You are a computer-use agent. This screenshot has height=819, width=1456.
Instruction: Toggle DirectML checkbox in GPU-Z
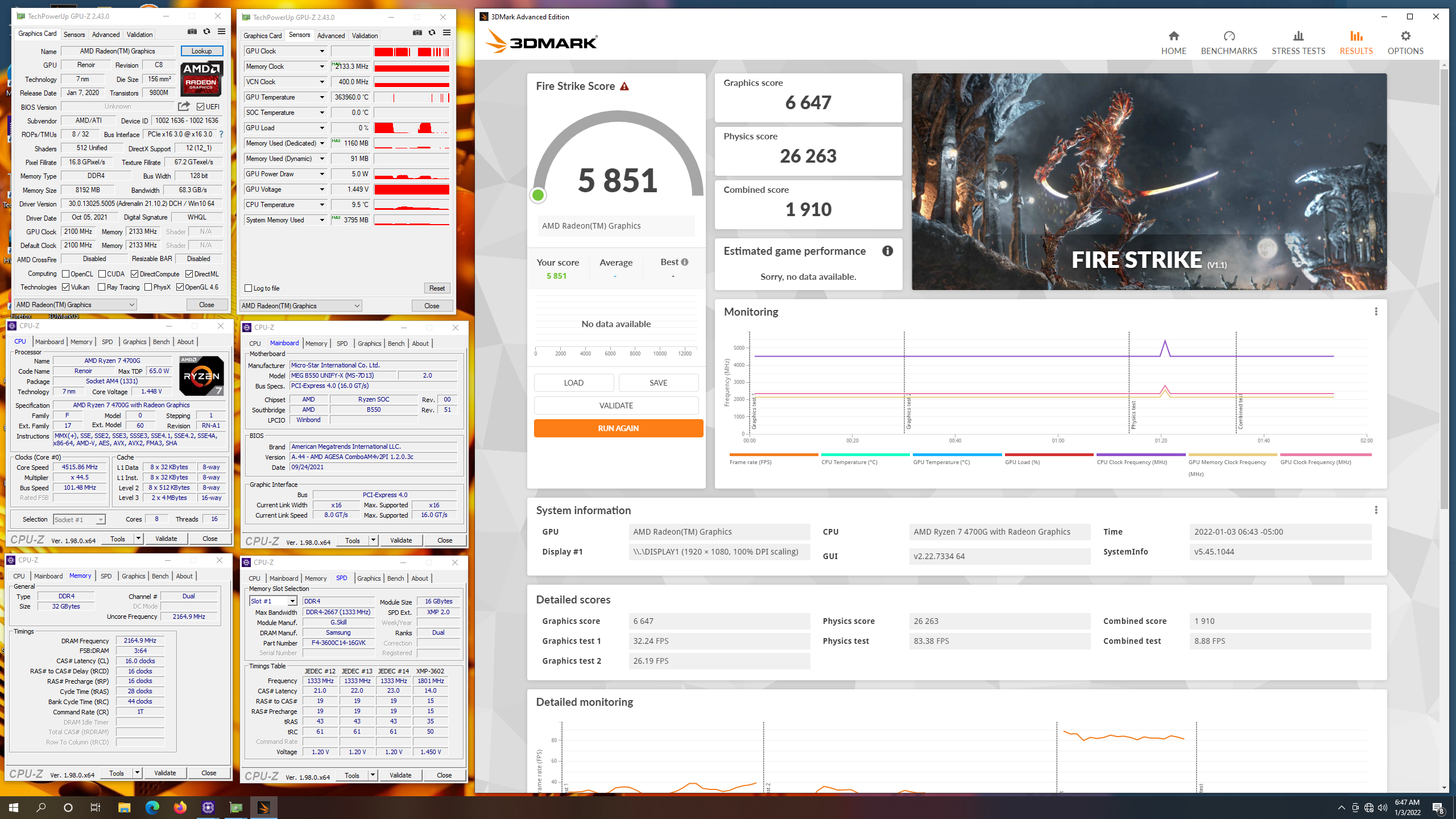coord(189,274)
